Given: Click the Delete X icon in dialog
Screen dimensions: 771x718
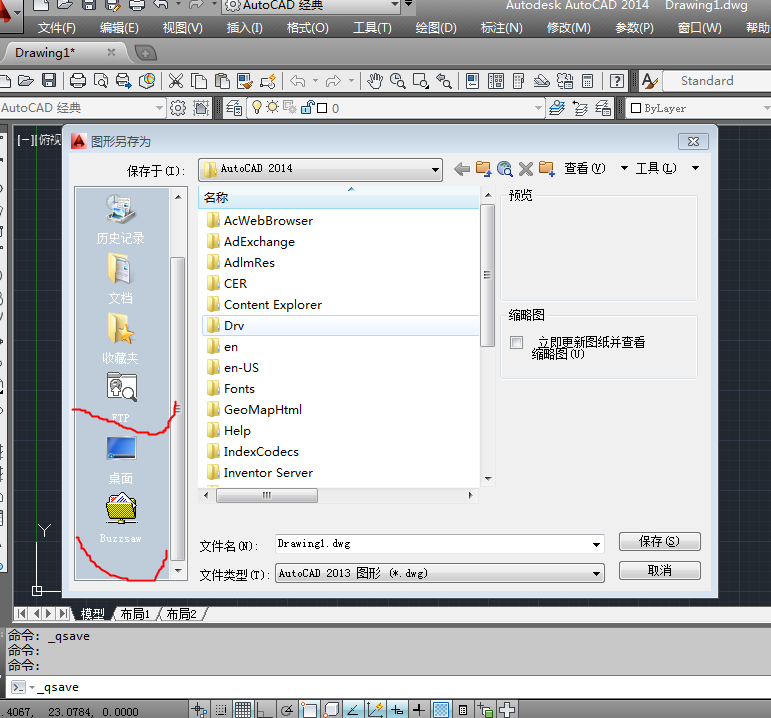Looking at the screenshot, I should click(x=526, y=169).
